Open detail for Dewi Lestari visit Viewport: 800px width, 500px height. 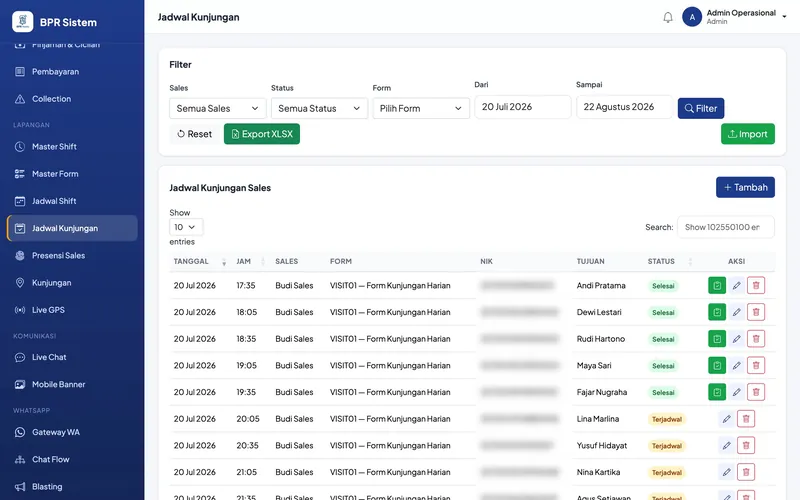pyautogui.click(x=717, y=312)
